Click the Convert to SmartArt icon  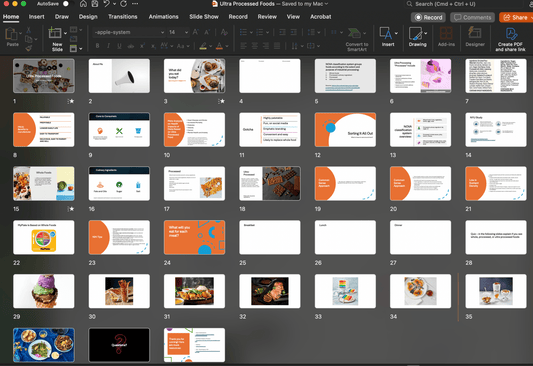coord(355,33)
